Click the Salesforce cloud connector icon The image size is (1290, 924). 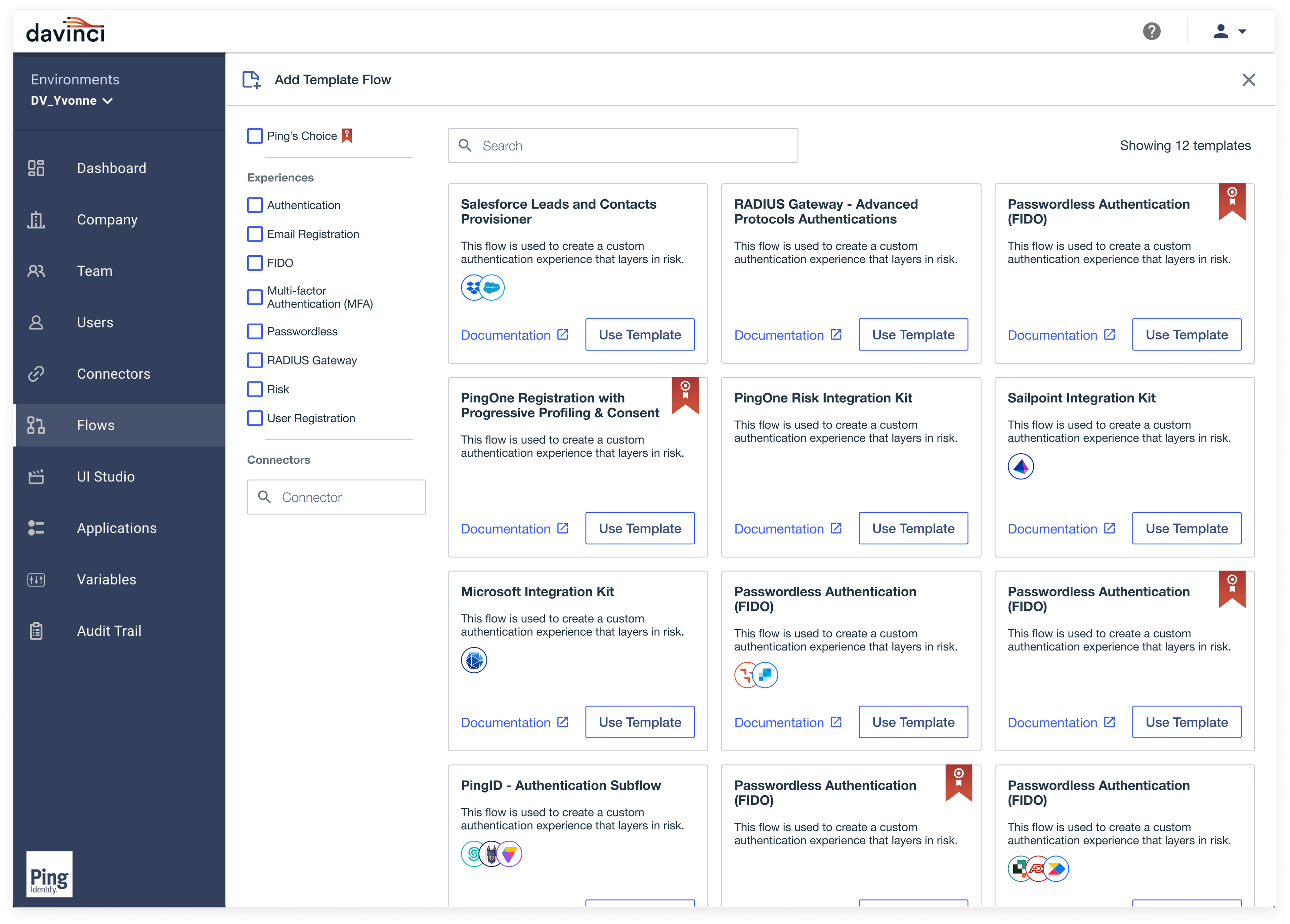pyautogui.click(x=492, y=288)
